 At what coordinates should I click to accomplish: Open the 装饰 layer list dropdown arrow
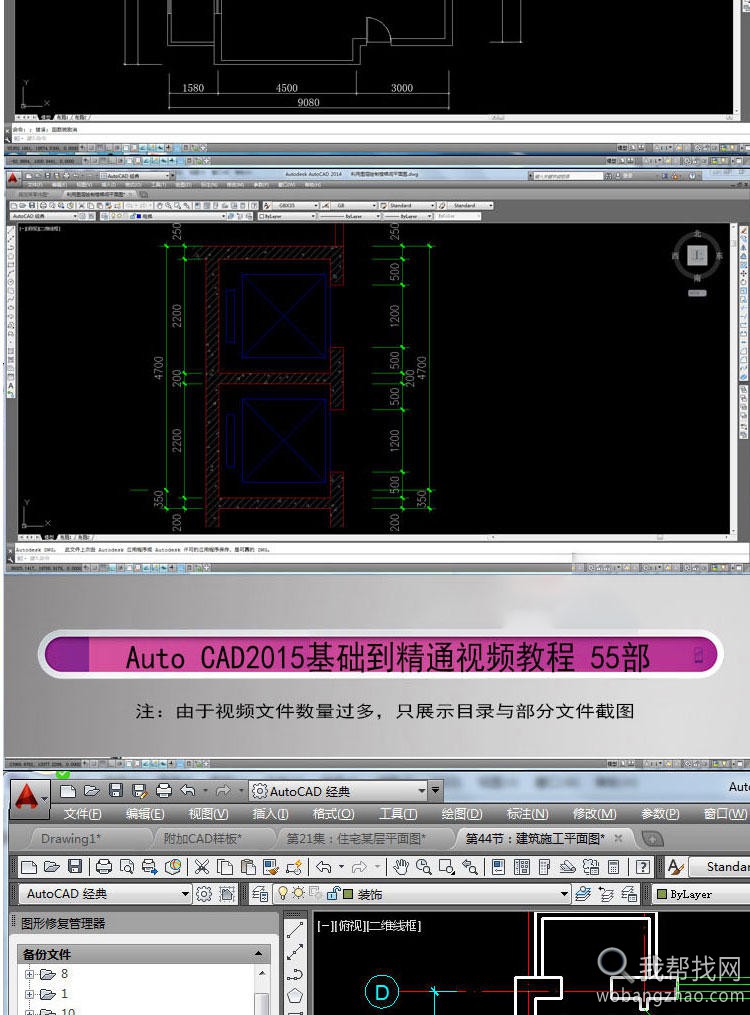[564, 894]
